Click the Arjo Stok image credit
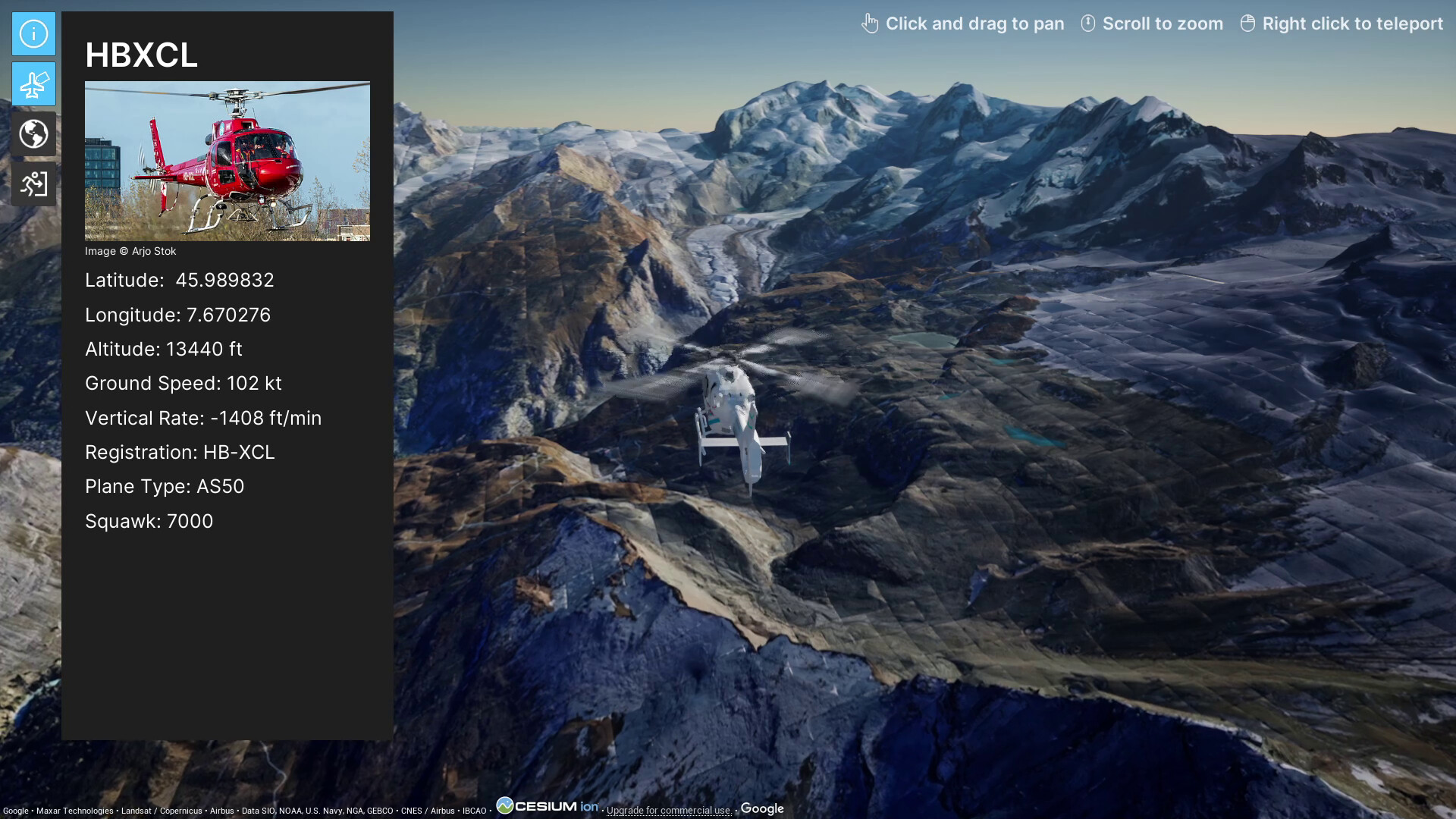The height and width of the screenshot is (819, 1456). (130, 251)
